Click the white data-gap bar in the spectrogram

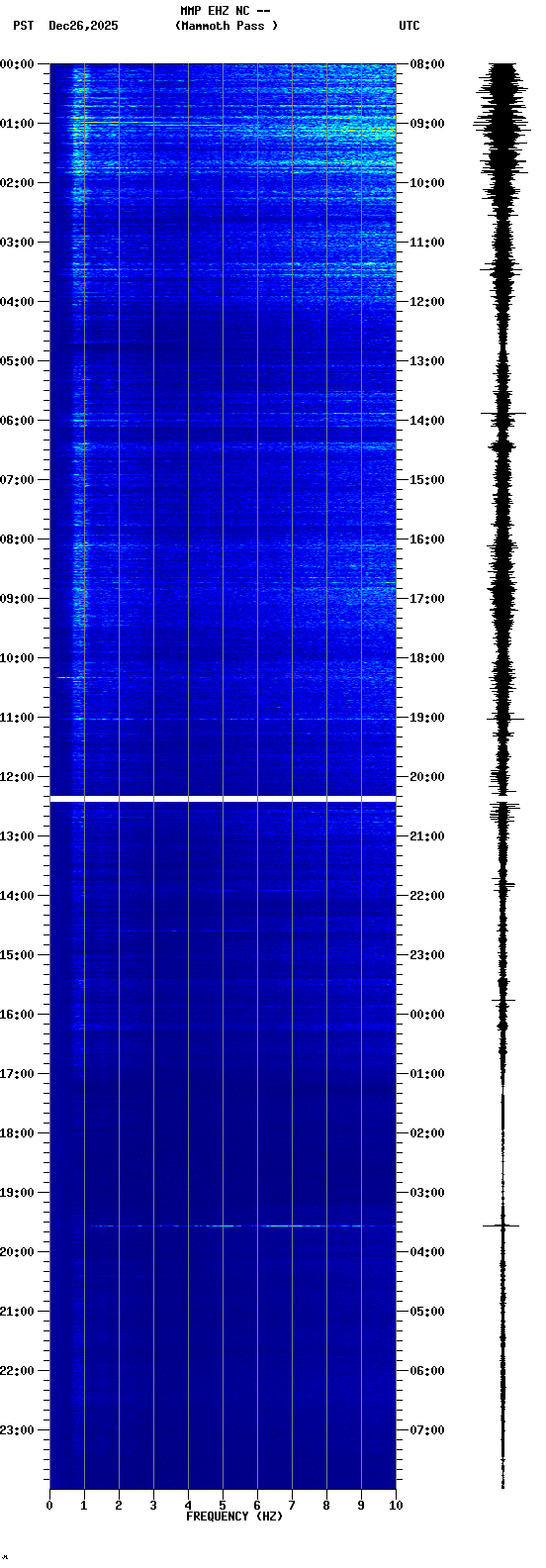pyautogui.click(x=223, y=798)
